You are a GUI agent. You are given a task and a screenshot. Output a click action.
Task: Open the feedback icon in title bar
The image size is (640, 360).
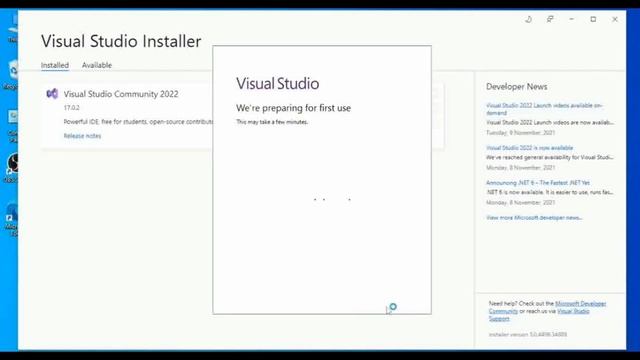click(550, 19)
